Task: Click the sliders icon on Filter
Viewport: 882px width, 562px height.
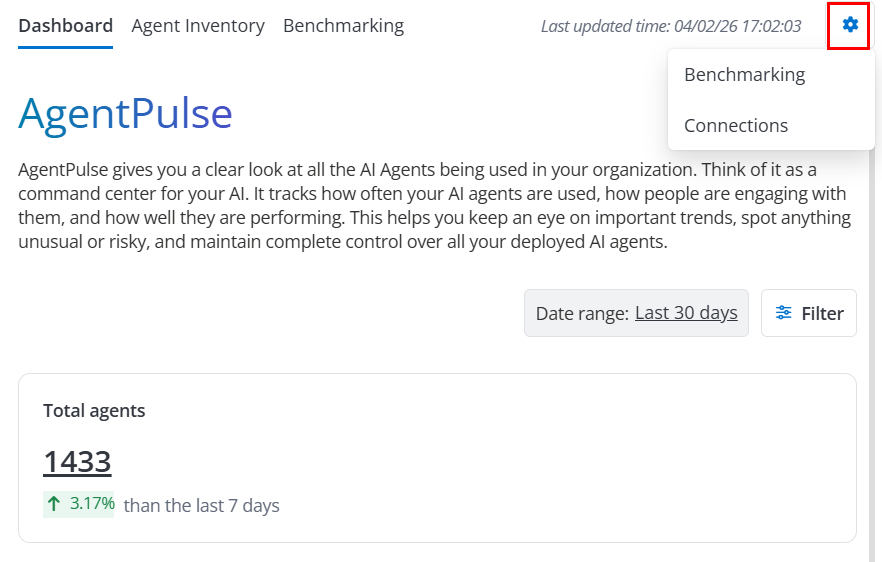Action: pos(784,313)
